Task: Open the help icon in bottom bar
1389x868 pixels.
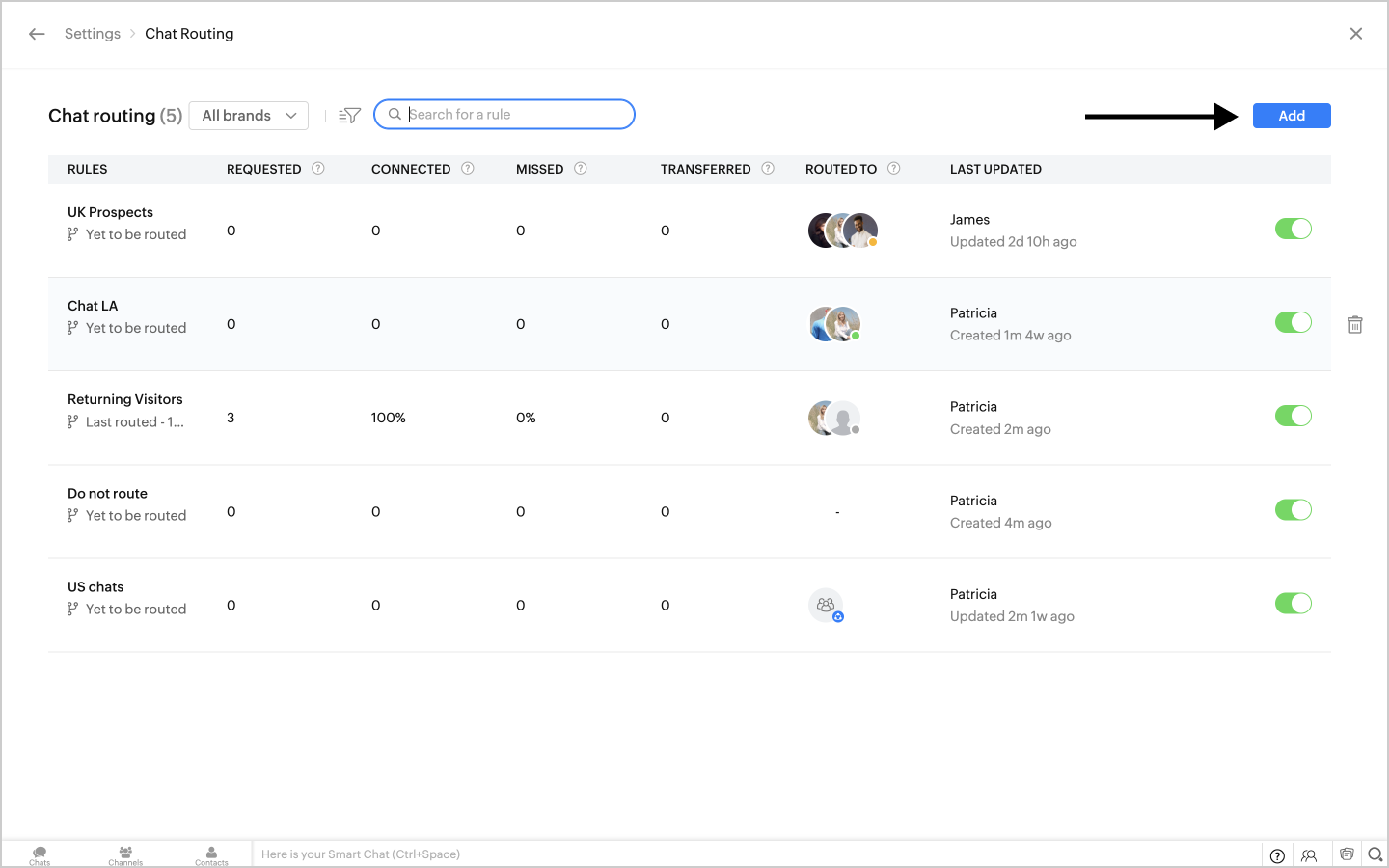Action: 1277,855
